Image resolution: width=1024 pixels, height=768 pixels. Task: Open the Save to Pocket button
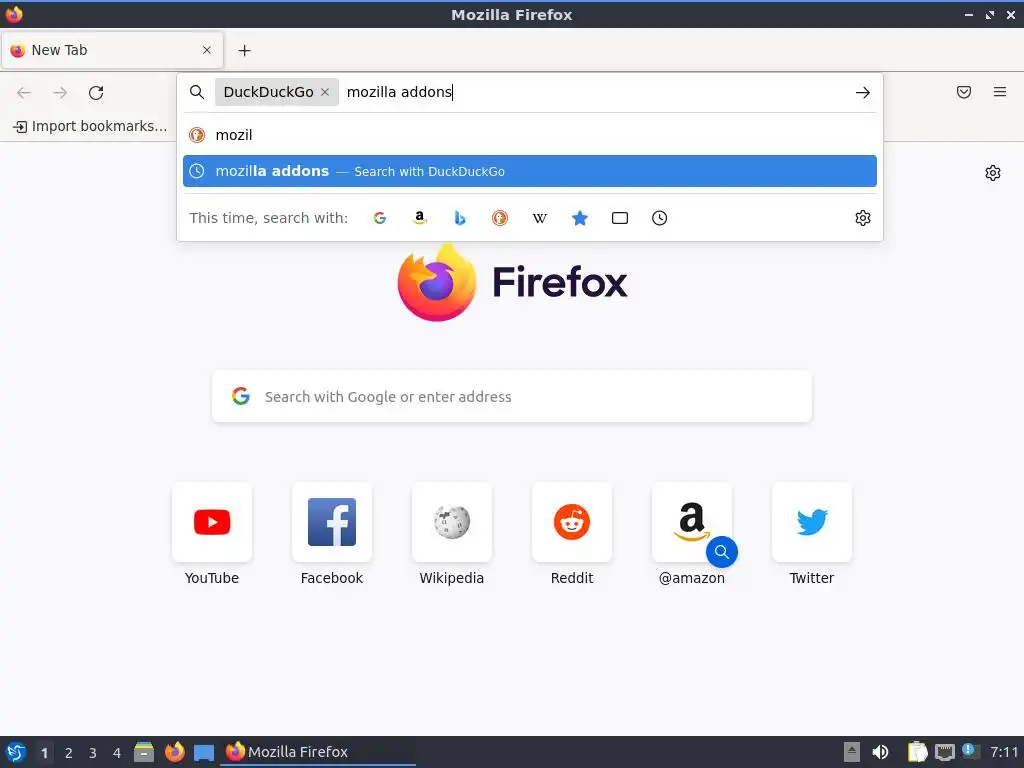click(964, 92)
